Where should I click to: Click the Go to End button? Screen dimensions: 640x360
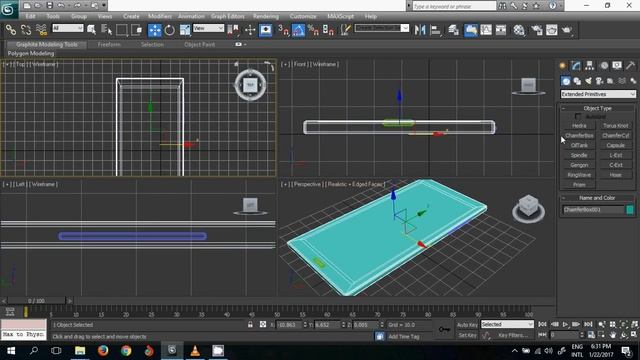588,324
